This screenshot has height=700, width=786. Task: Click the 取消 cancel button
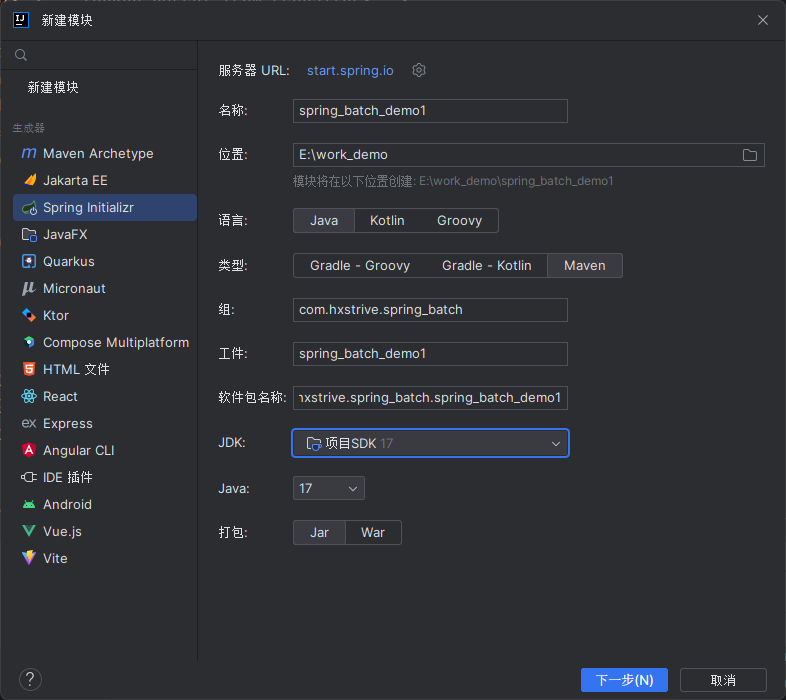723,680
